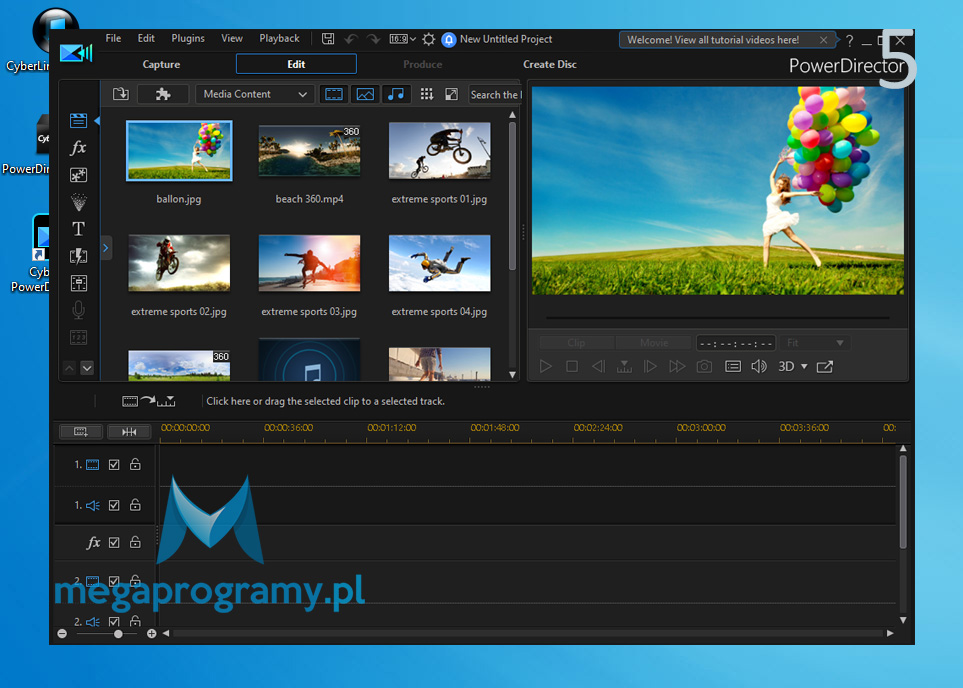
Task: Toggle the video filter in media library
Action: click(x=333, y=94)
